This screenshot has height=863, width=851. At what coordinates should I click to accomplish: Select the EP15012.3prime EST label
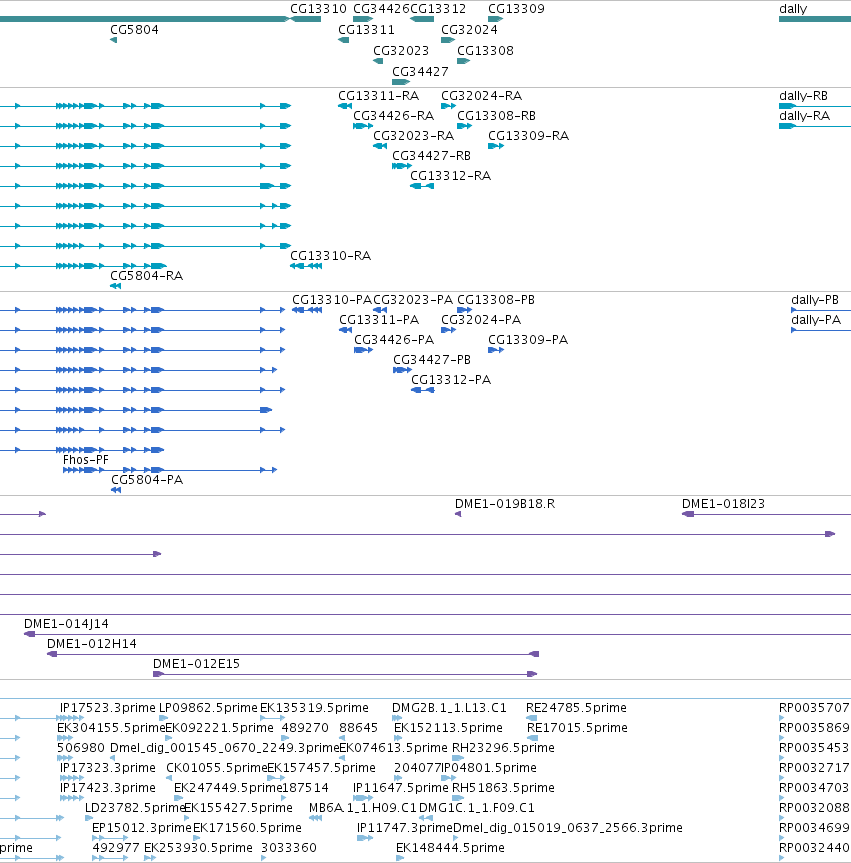click(x=141, y=828)
